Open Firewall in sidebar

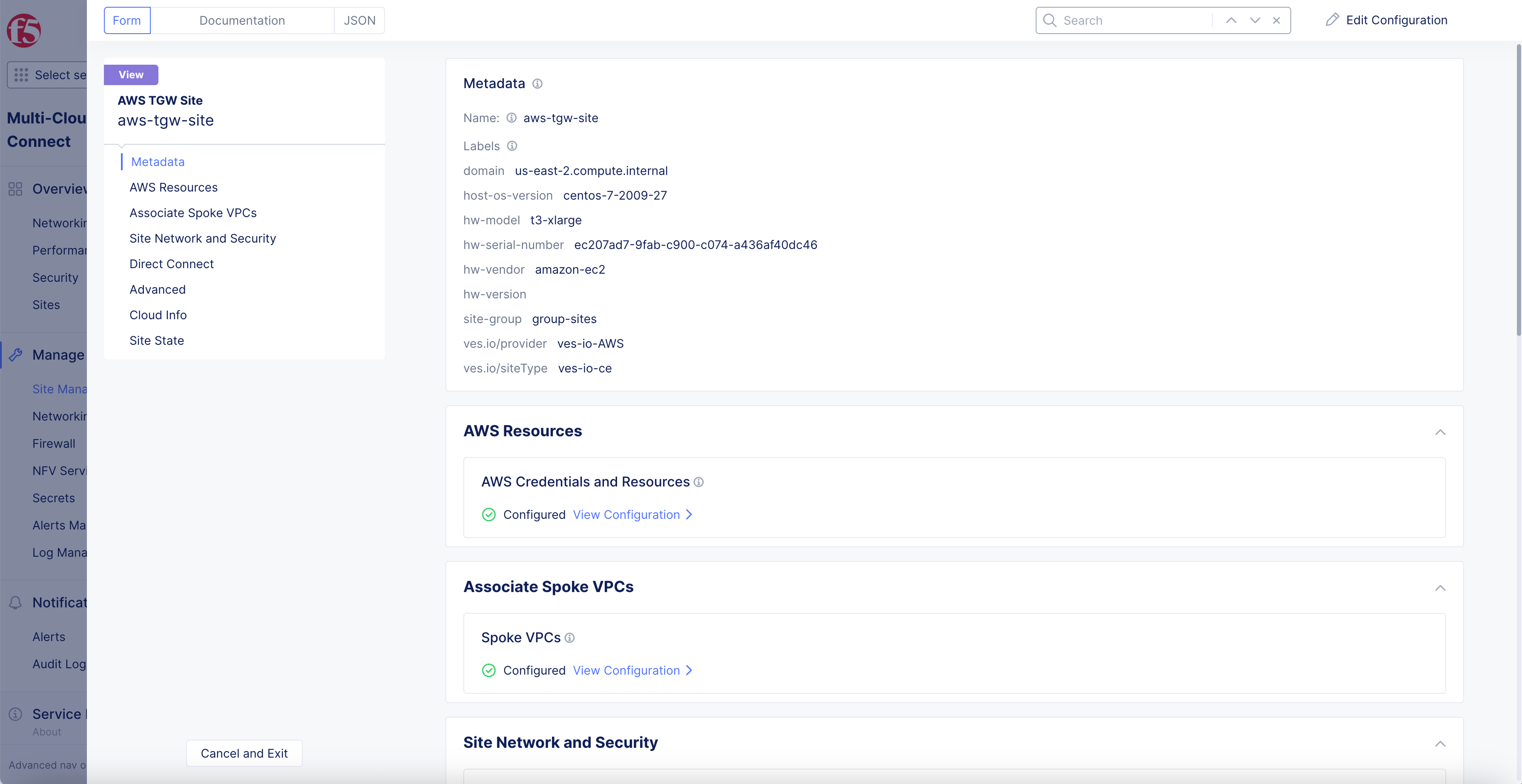54,444
